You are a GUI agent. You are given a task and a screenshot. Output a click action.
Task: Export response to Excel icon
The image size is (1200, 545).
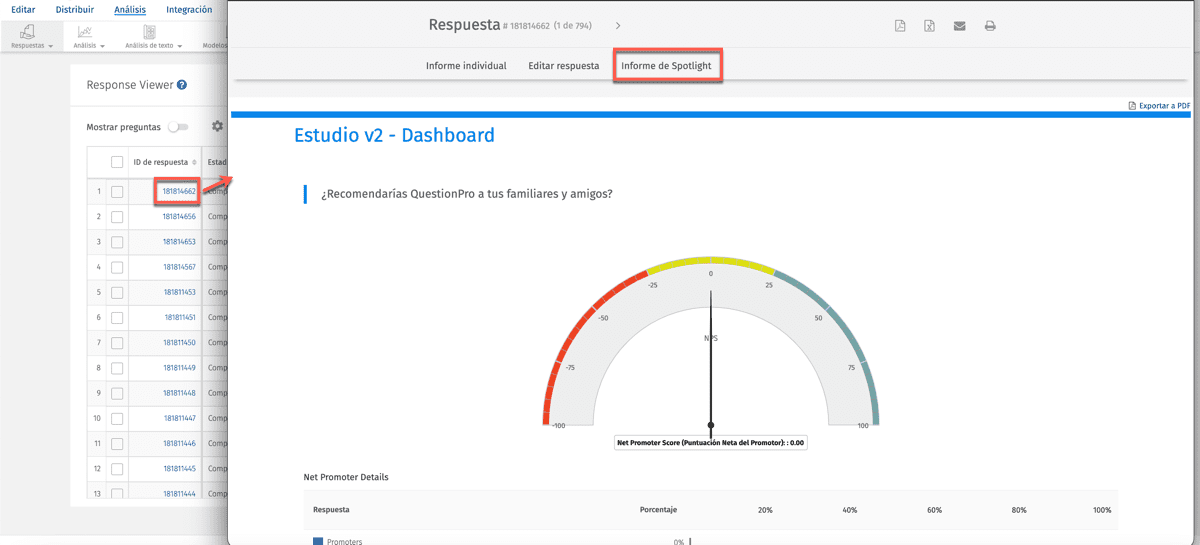click(x=930, y=26)
